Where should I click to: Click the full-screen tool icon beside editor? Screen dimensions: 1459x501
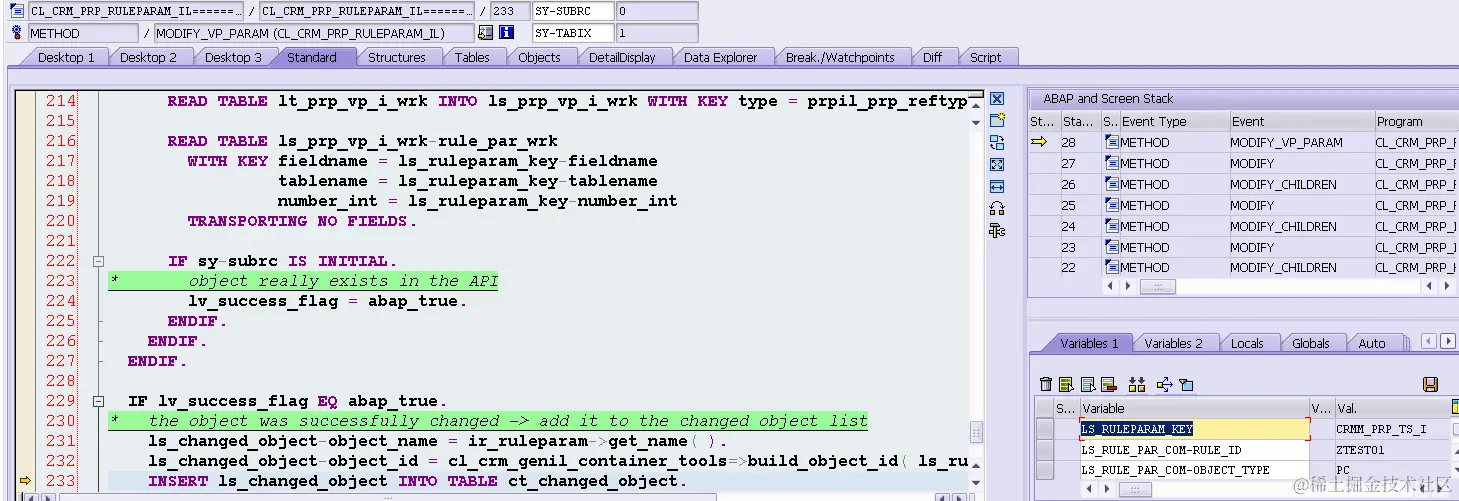[997, 165]
